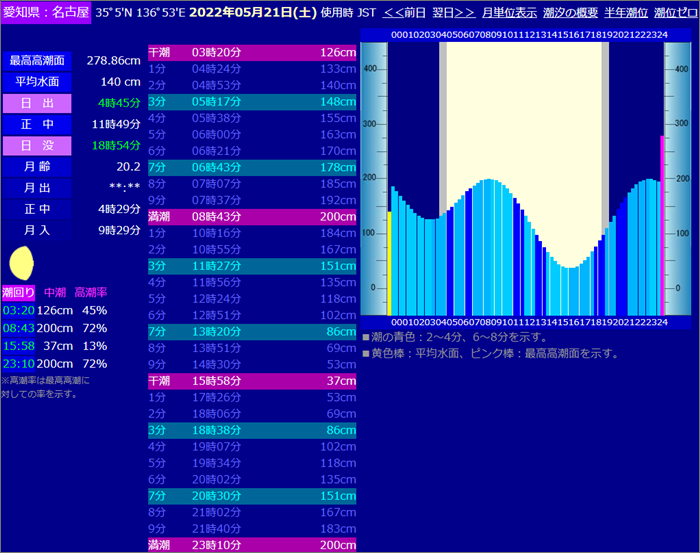Click the 08:43 tide summary row
This screenshot has height=553, width=700.
pos(54,328)
